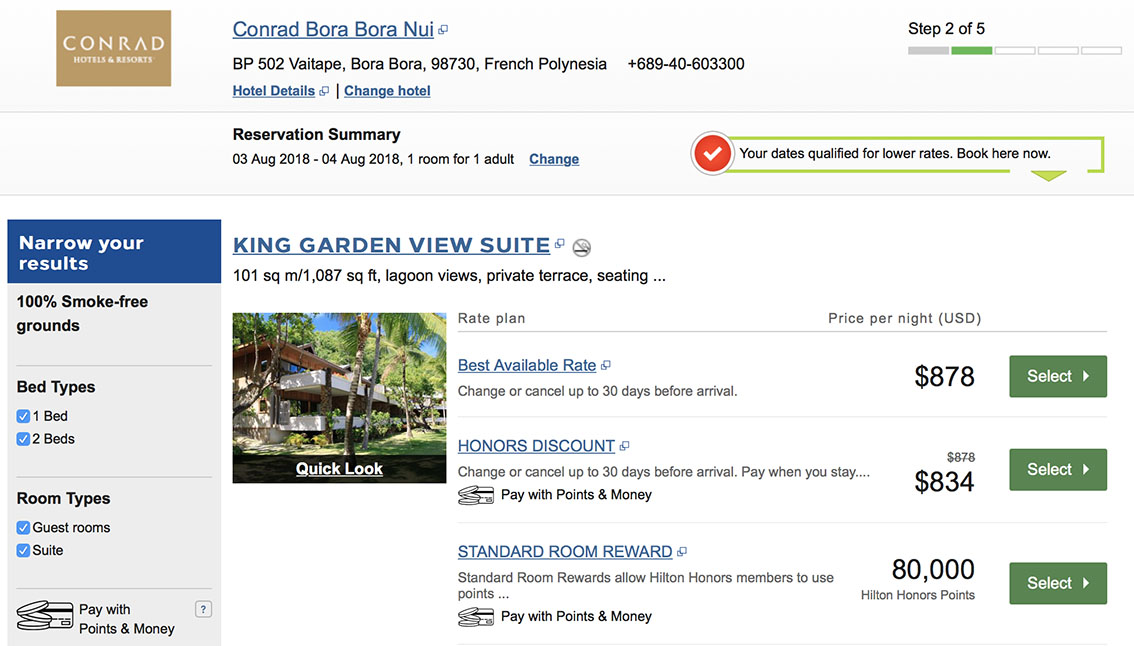Click the $878 Best Available Rate price
Screen dimensions: 1134x646
click(945, 377)
